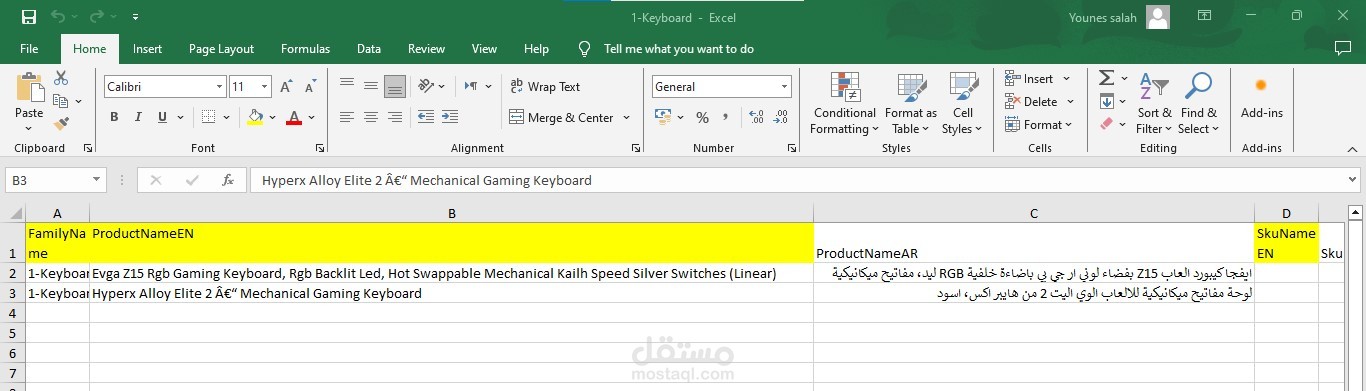Open Cell Styles gallery
This screenshot has width=1366, height=391.
[962, 103]
